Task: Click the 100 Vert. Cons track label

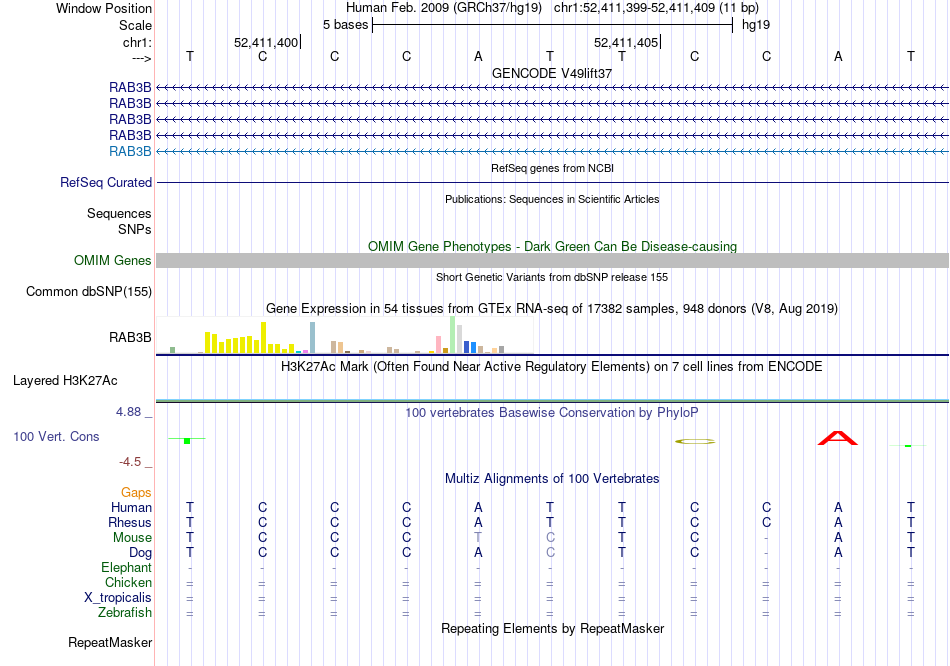Action: [56, 436]
